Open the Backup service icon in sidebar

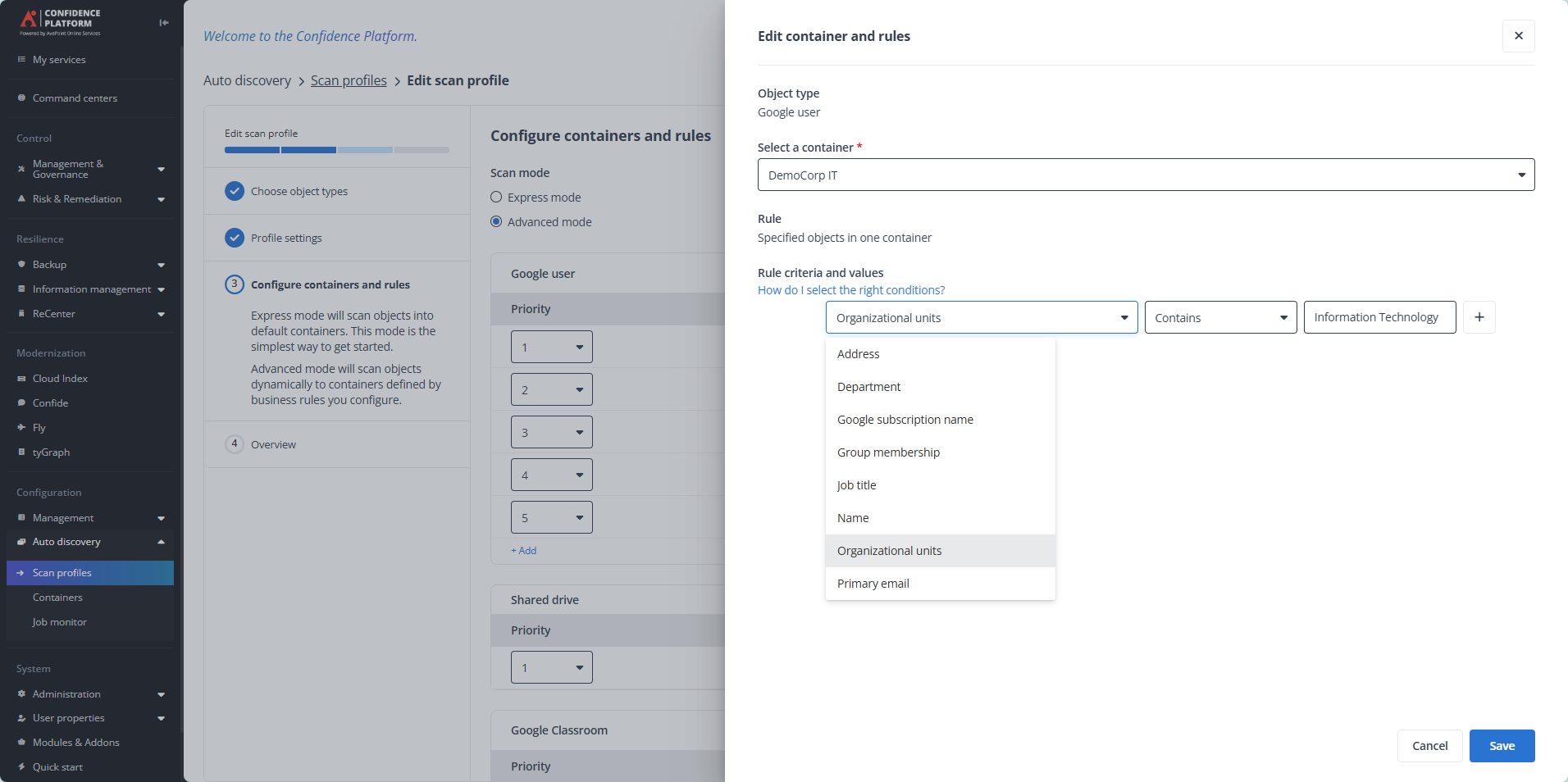tap(22, 264)
